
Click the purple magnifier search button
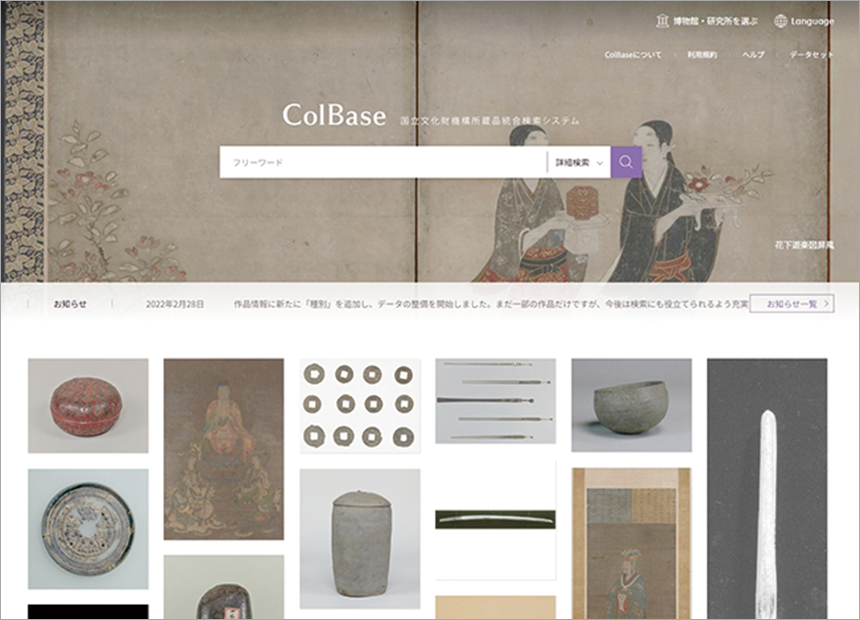tap(626, 162)
